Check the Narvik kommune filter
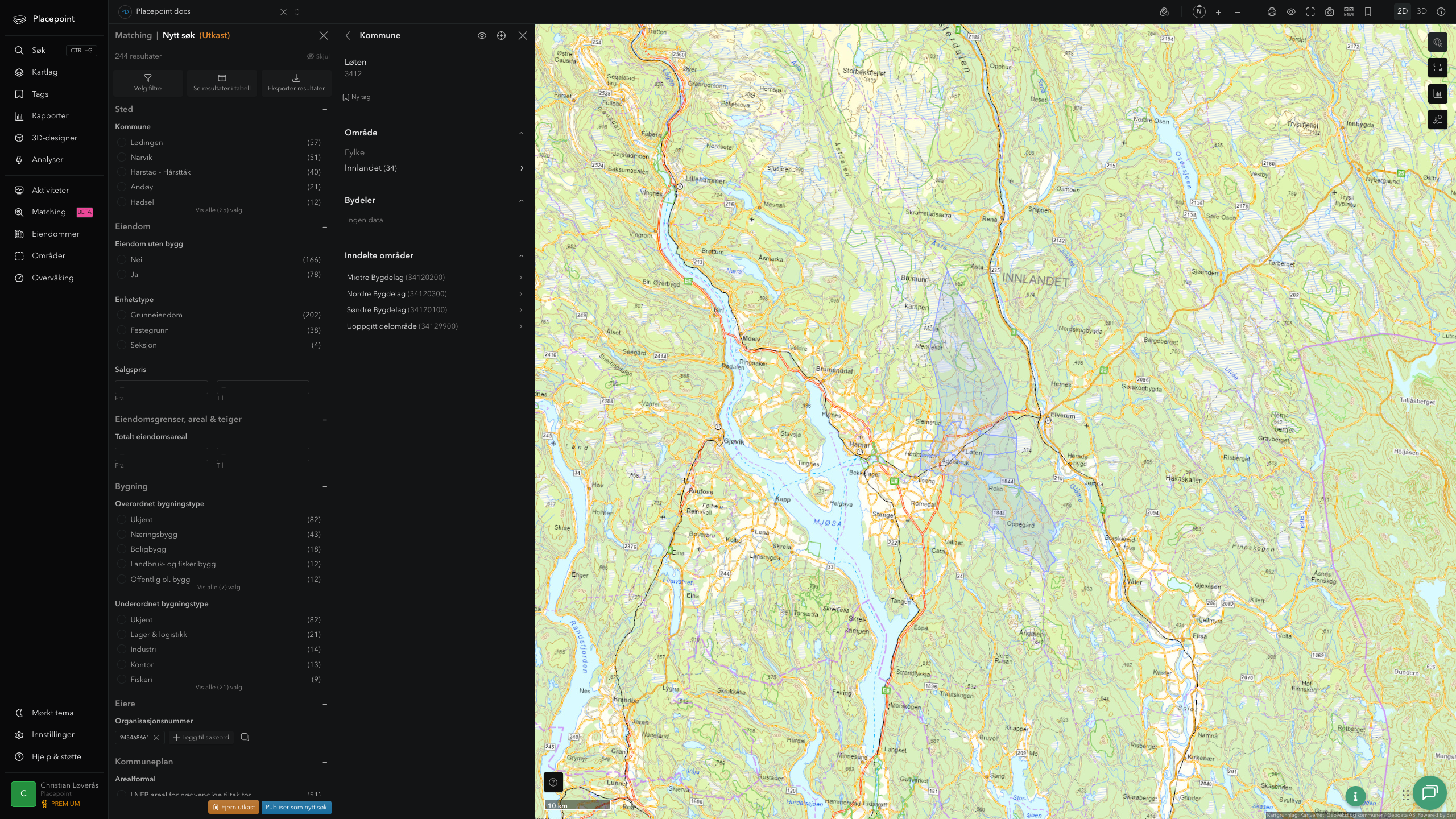Viewport: 1456px width, 819px height. coord(121,157)
